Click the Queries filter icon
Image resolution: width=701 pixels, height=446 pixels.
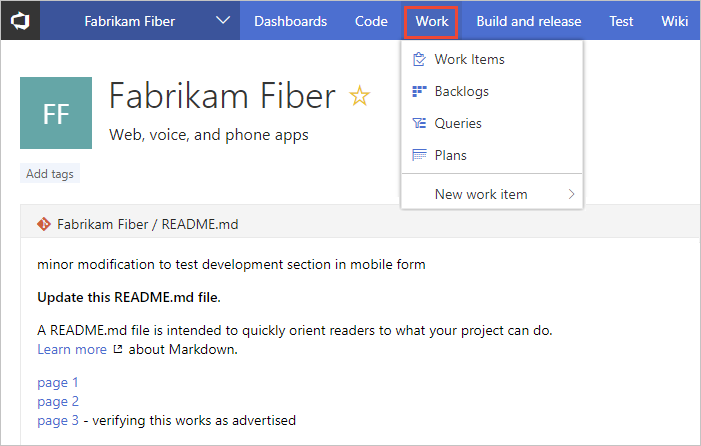(419, 123)
